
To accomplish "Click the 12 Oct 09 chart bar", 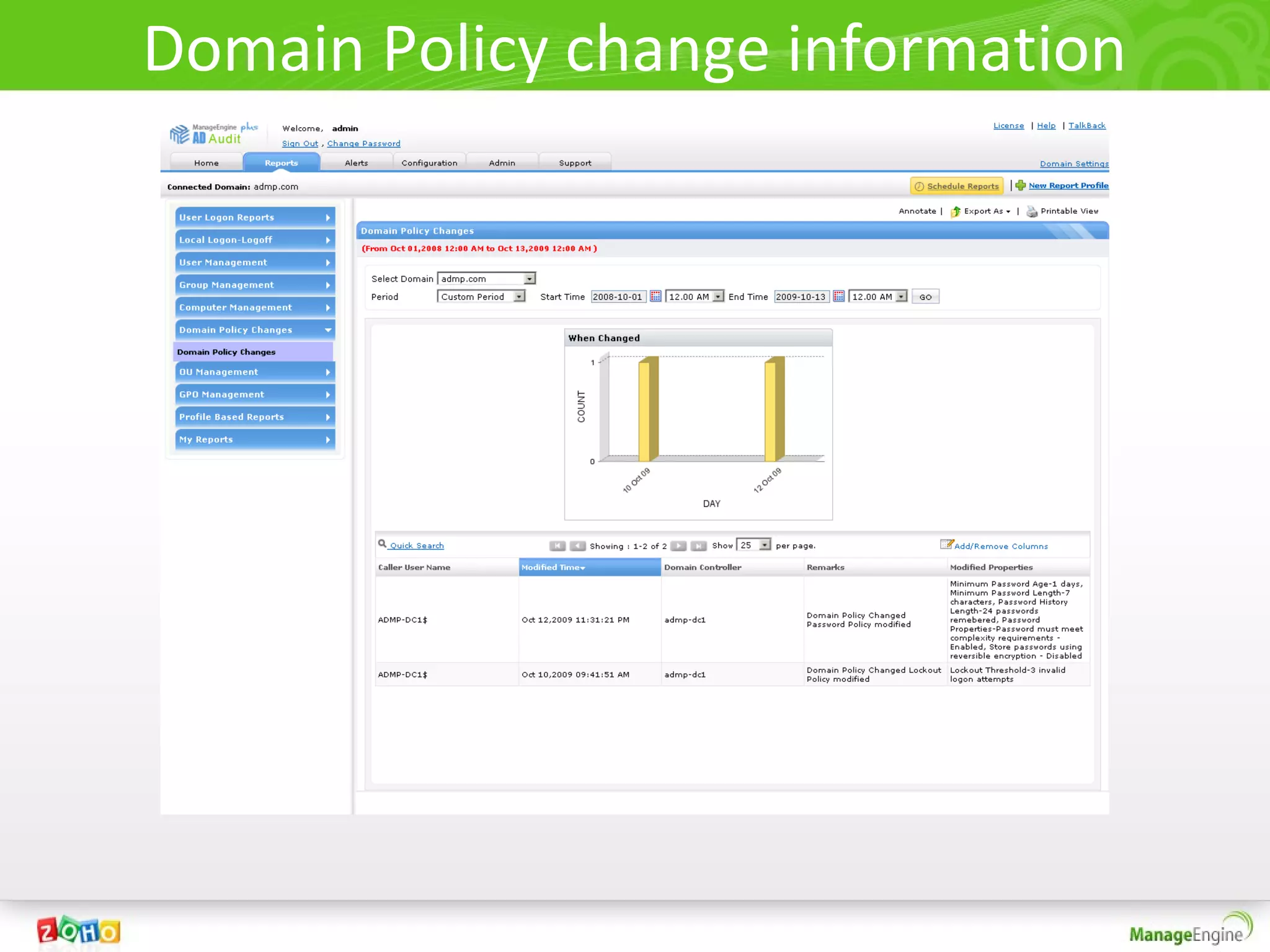I will point(775,409).
